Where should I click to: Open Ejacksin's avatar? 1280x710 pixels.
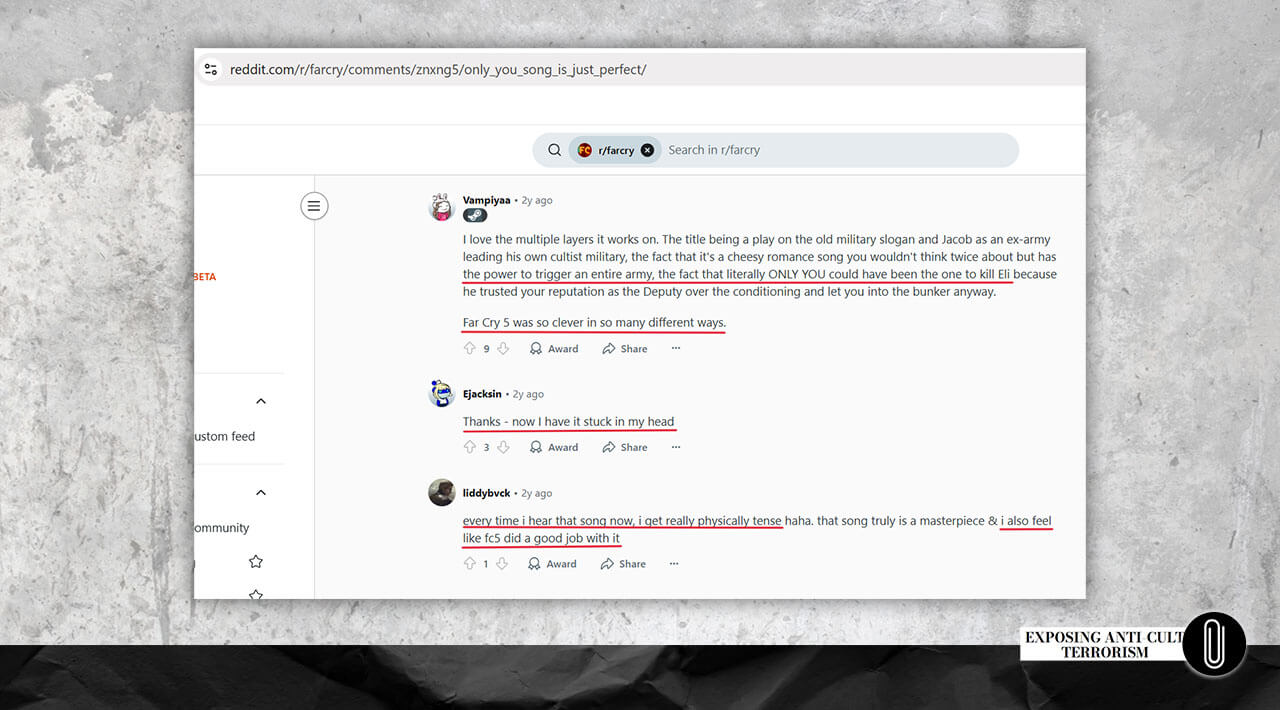point(442,394)
